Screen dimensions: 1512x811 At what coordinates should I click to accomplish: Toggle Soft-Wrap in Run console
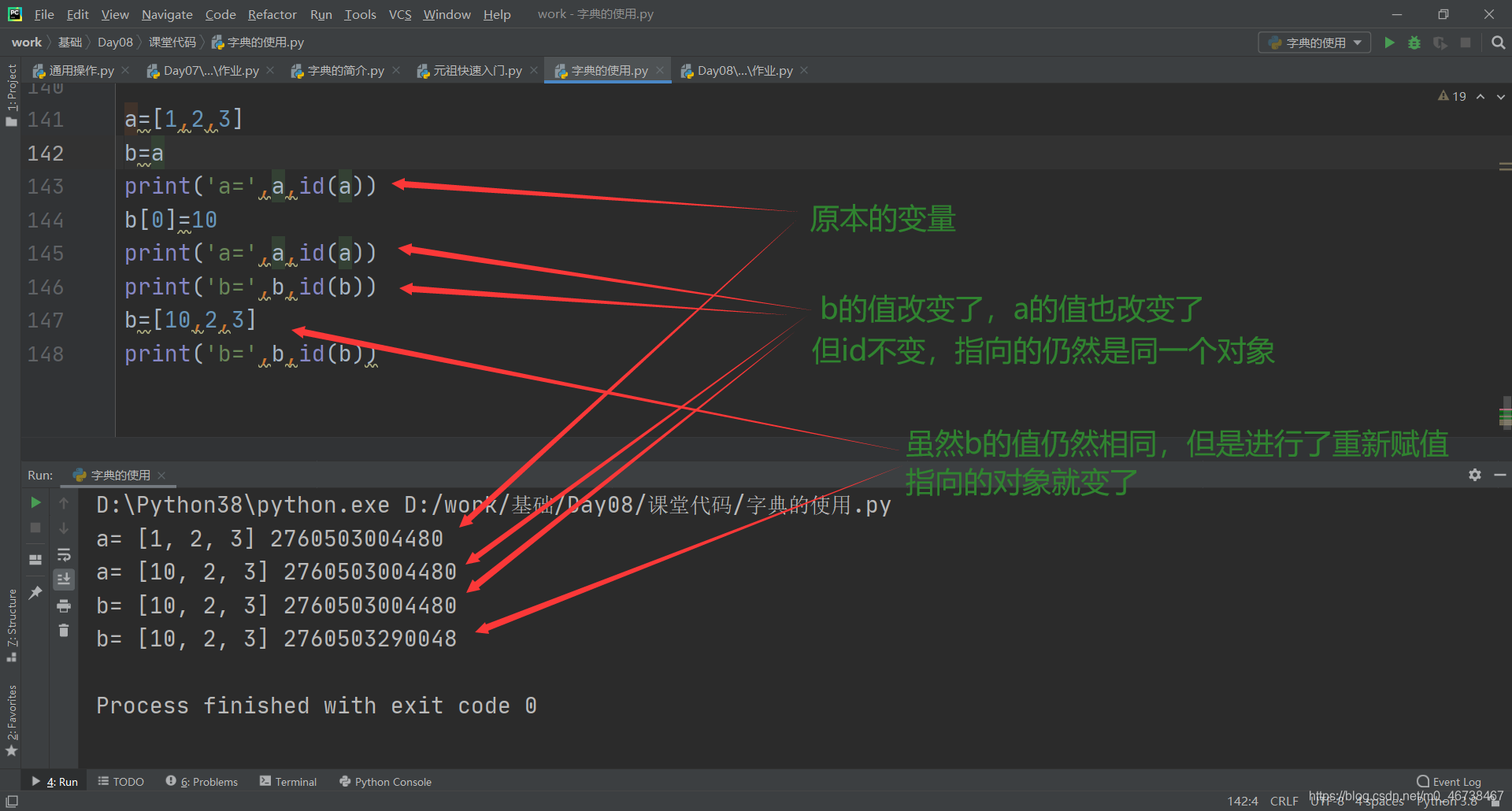pyautogui.click(x=64, y=554)
